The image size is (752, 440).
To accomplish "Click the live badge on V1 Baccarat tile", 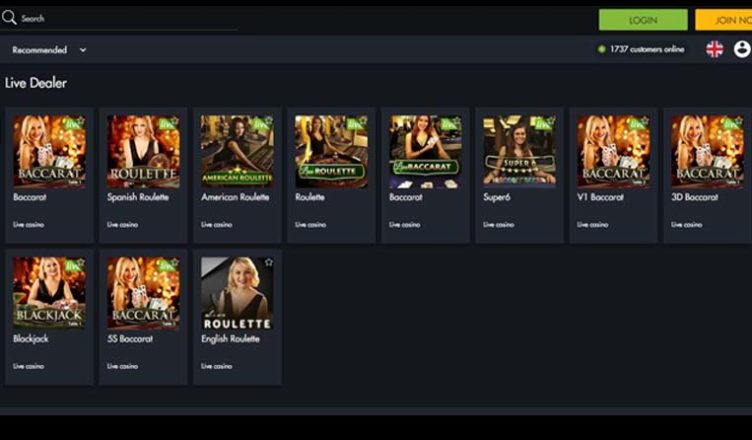I will pos(634,123).
